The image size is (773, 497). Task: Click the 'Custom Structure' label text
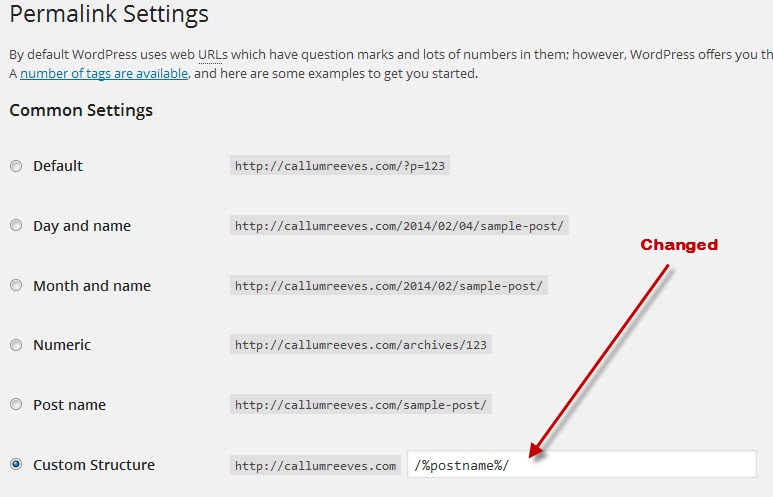click(94, 465)
